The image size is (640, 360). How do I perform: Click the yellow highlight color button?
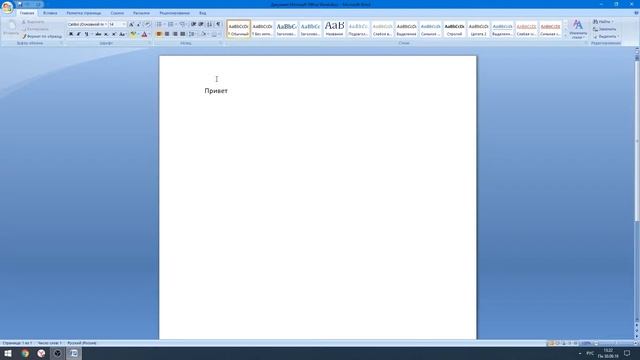point(133,34)
